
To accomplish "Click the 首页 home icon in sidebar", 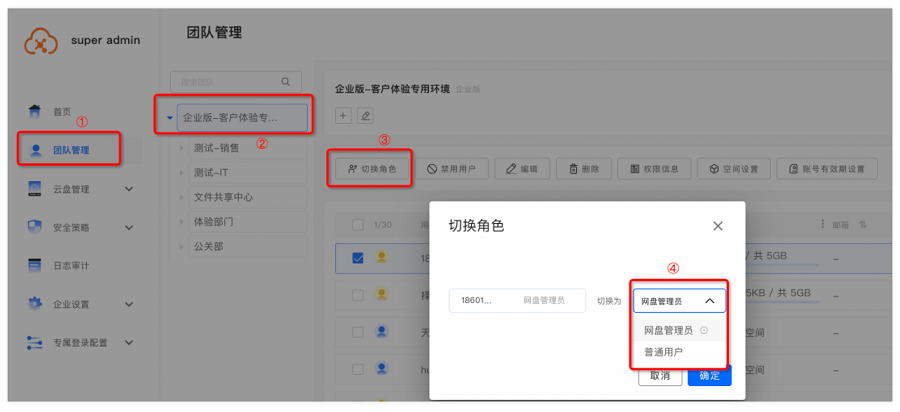I will coord(35,111).
